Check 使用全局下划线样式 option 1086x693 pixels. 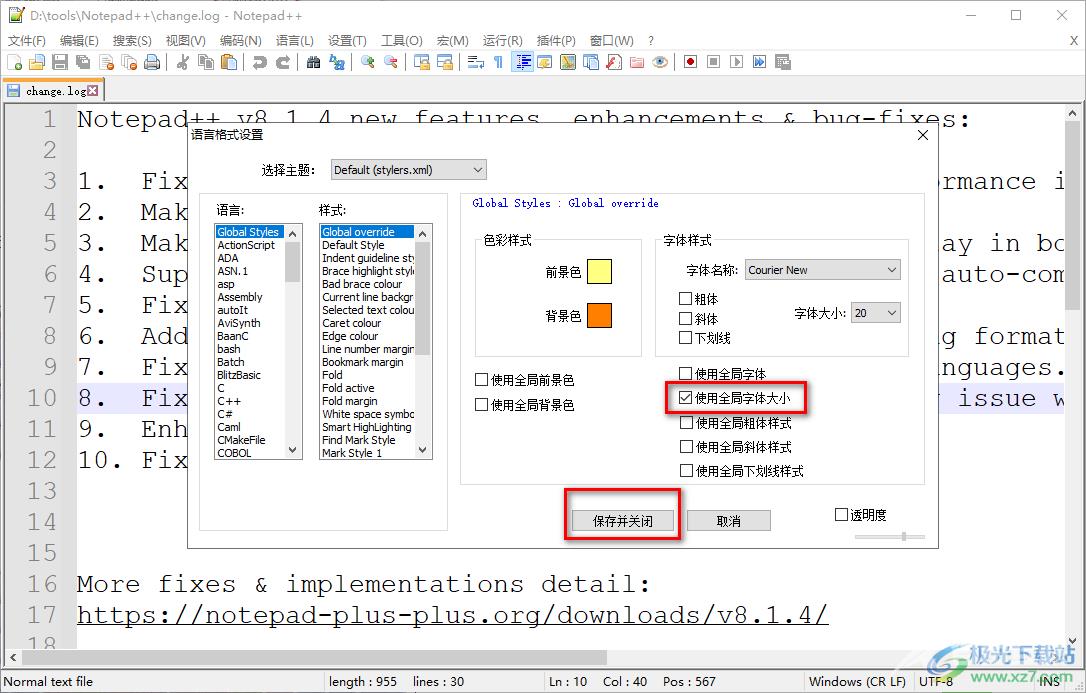(x=686, y=471)
